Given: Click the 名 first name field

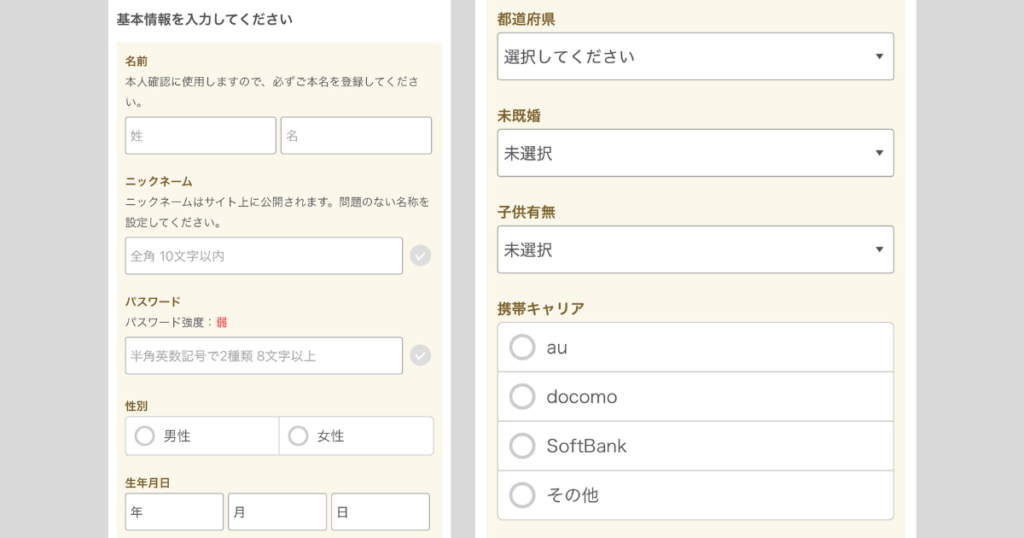Looking at the screenshot, I should coord(356,136).
